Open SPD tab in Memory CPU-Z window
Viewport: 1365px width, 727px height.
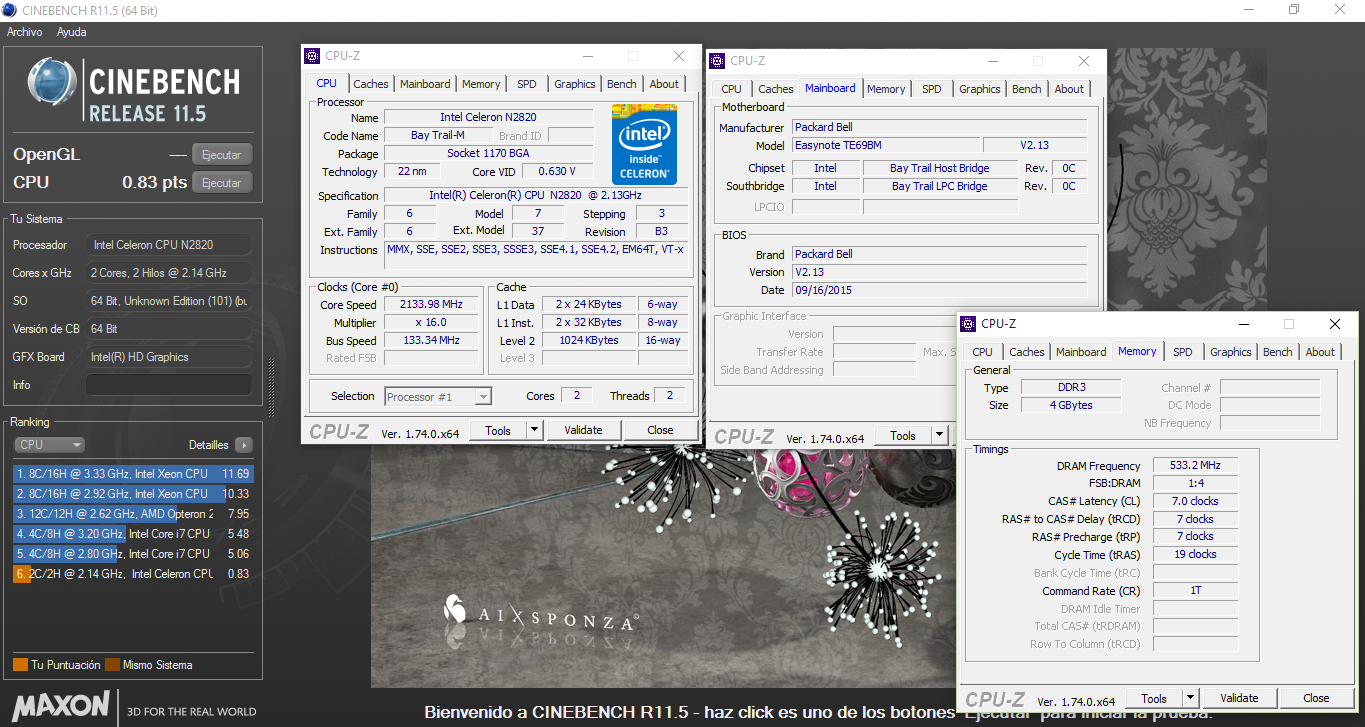(1182, 352)
